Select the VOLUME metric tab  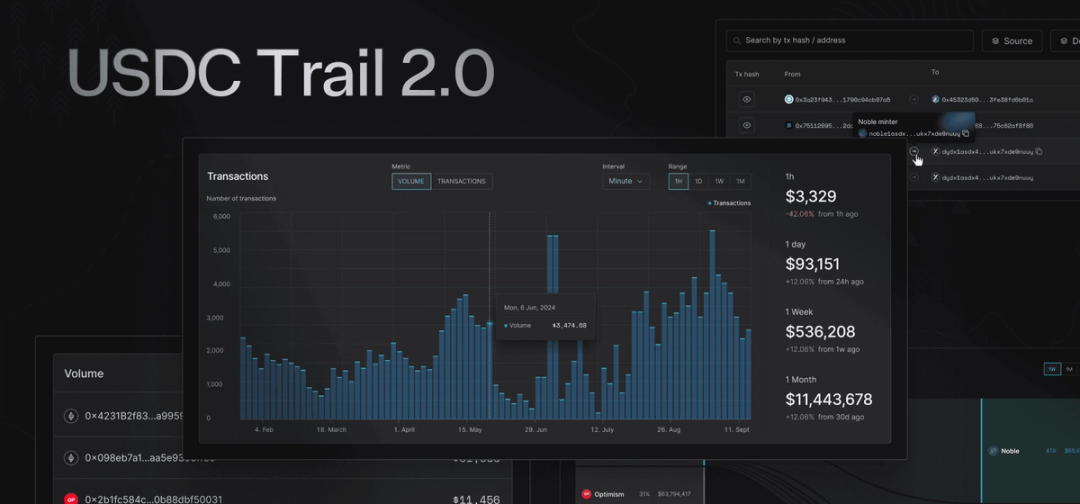[x=412, y=181]
